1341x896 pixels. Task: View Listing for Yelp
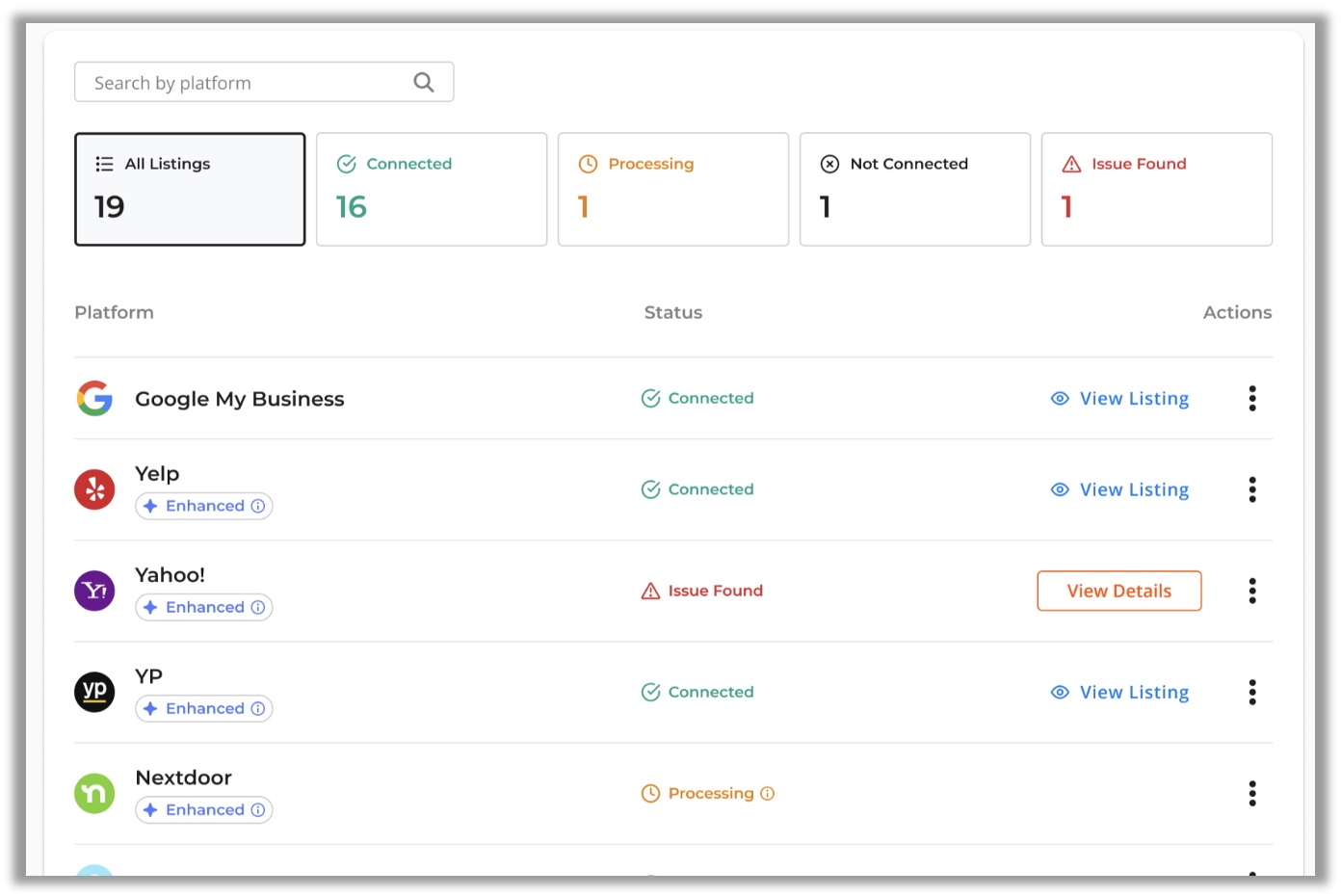click(1119, 489)
